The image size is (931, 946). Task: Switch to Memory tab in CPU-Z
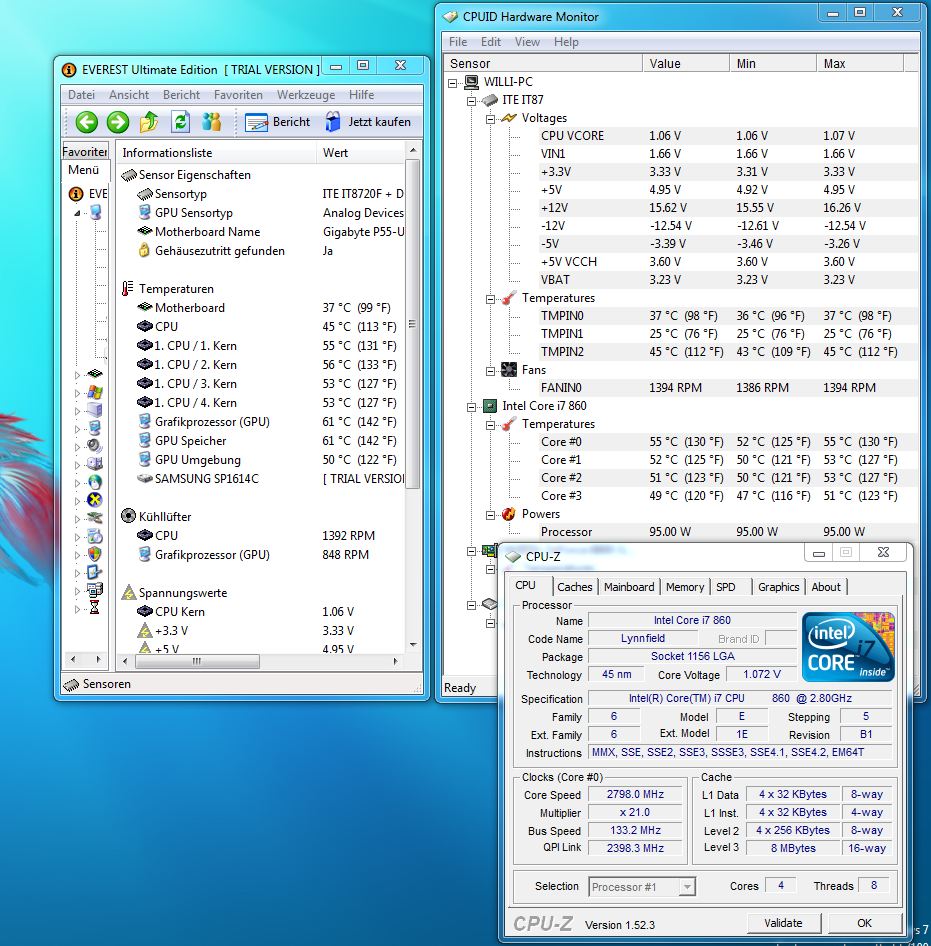point(685,587)
